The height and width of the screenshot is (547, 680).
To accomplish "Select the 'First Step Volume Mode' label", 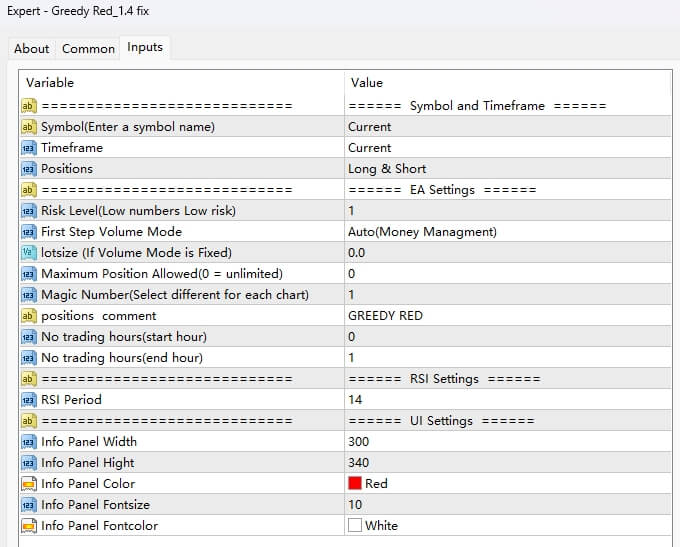I will pyautogui.click(x=111, y=232).
